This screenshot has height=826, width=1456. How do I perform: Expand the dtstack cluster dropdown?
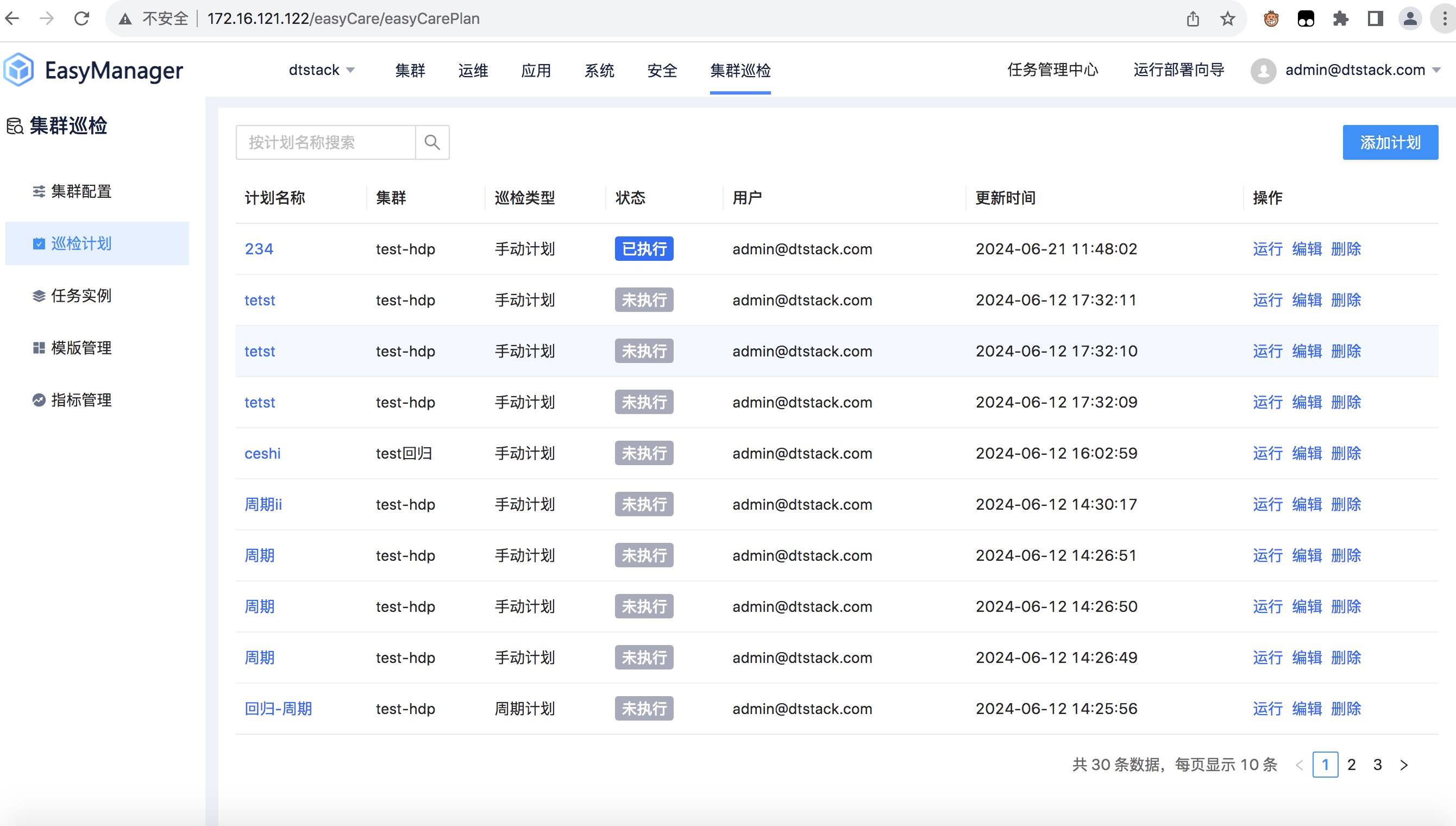point(322,70)
